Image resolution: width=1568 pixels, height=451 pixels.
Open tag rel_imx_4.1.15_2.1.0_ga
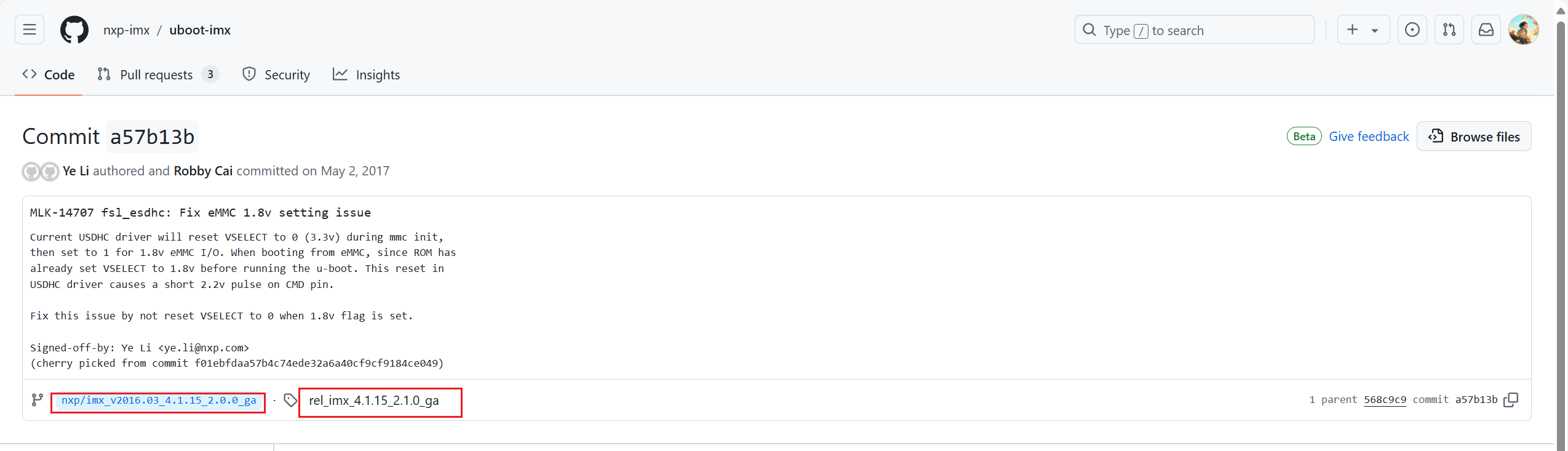pyautogui.click(x=374, y=401)
